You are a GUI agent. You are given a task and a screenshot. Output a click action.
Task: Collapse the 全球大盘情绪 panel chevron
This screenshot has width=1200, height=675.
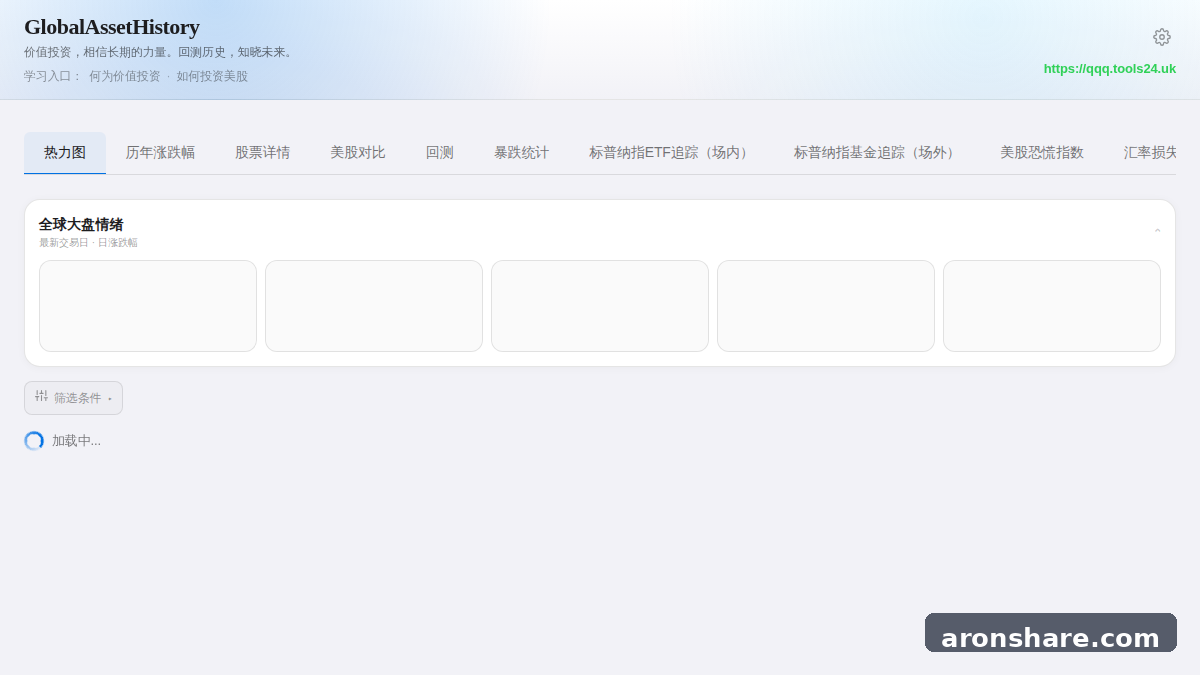coord(1157,232)
